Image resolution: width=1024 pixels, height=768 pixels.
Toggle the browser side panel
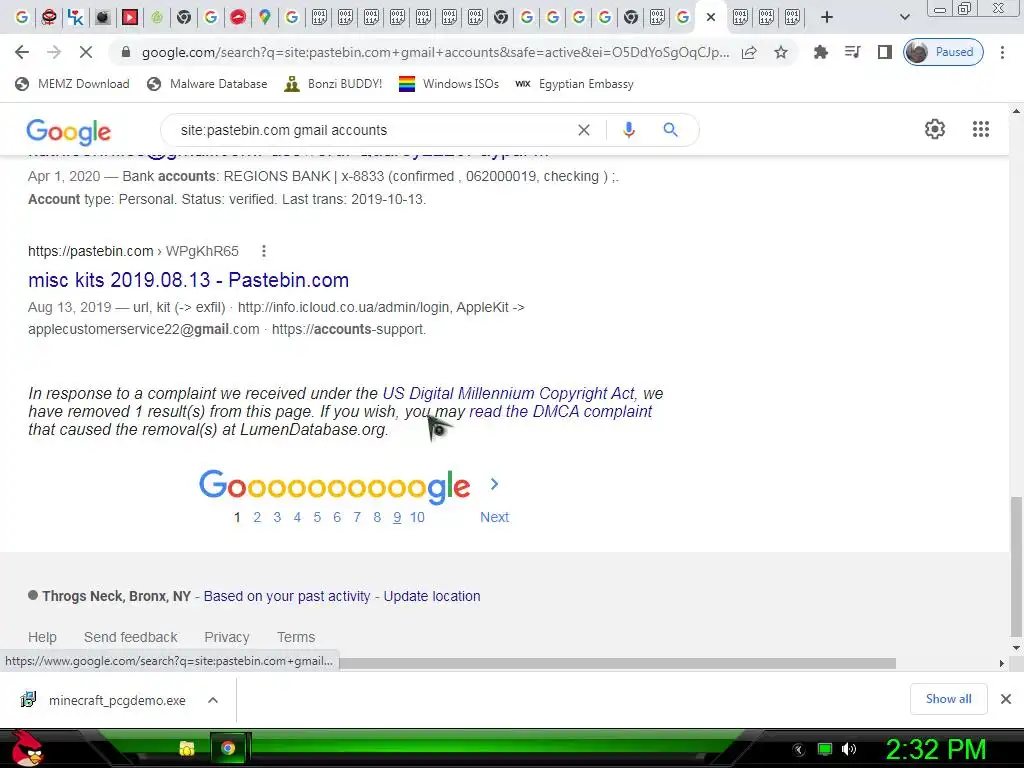884,52
